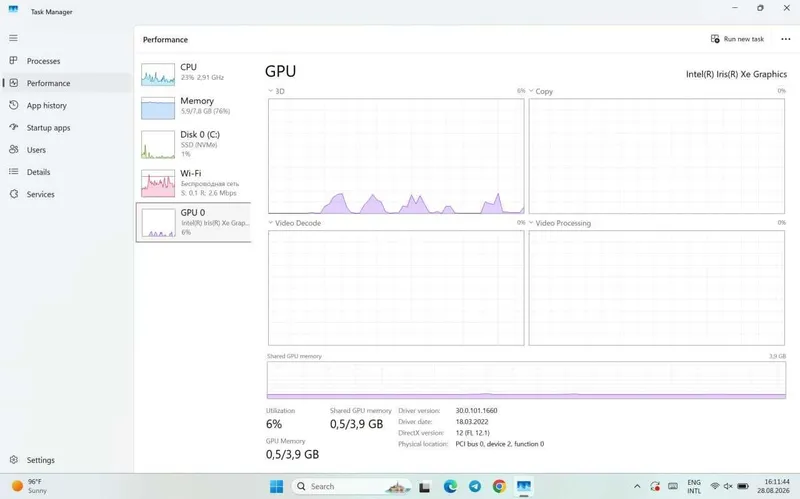Launch Microsoft Edge from taskbar
This screenshot has height=499, width=800.
tap(450, 487)
